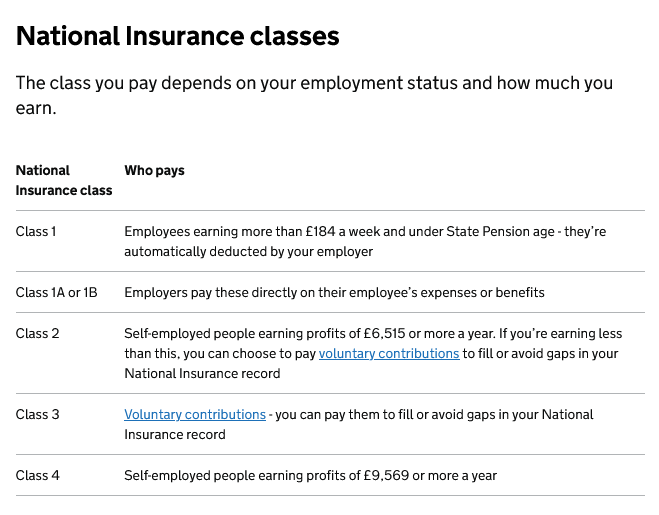The width and height of the screenshot is (659, 515).
Task: Click the Who pays column header
Action: 154,170
